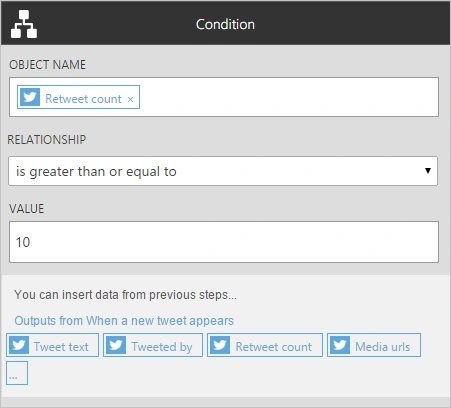The height and width of the screenshot is (408, 451).
Task: Click the Twitter icon on Media urls
Action: coord(340,345)
